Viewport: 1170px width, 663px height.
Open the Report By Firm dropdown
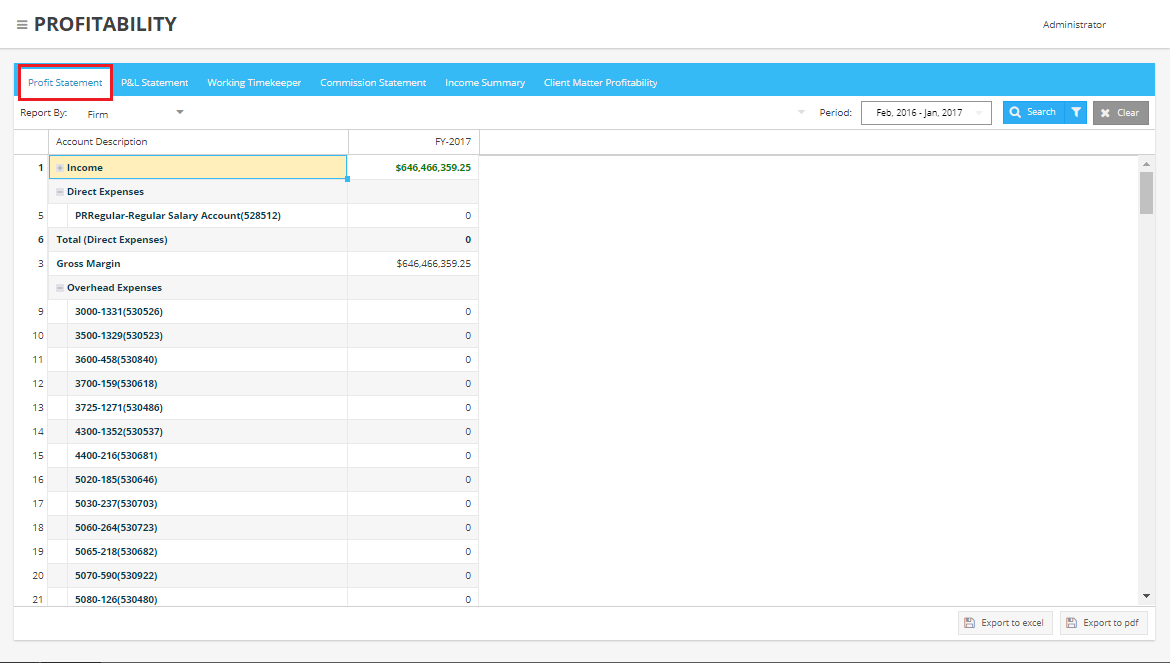[180, 112]
